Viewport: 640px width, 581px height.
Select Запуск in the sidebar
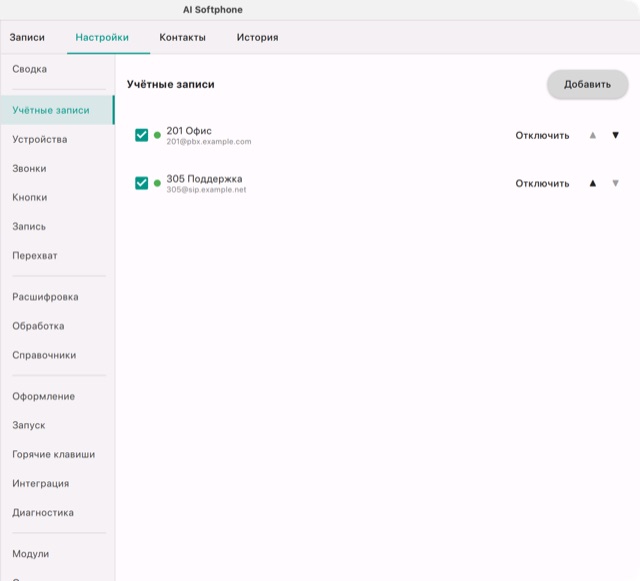pos(57,425)
